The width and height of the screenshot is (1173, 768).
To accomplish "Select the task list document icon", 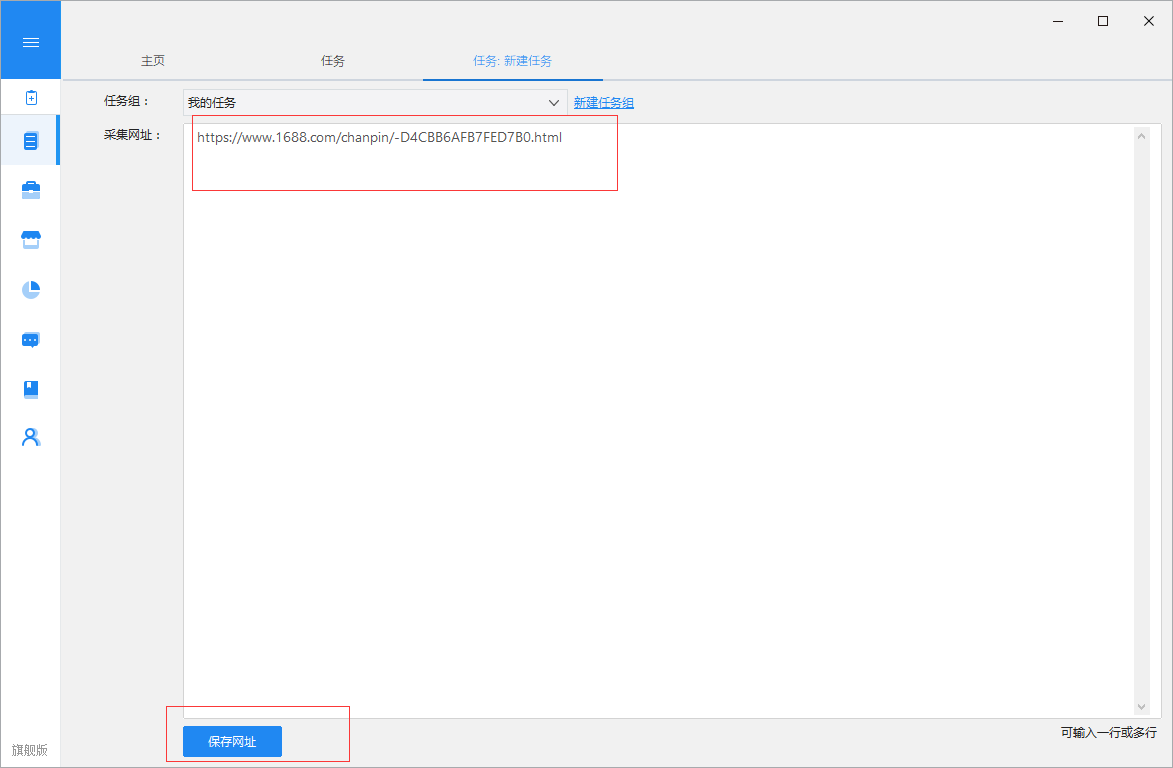I will [x=31, y=141].
